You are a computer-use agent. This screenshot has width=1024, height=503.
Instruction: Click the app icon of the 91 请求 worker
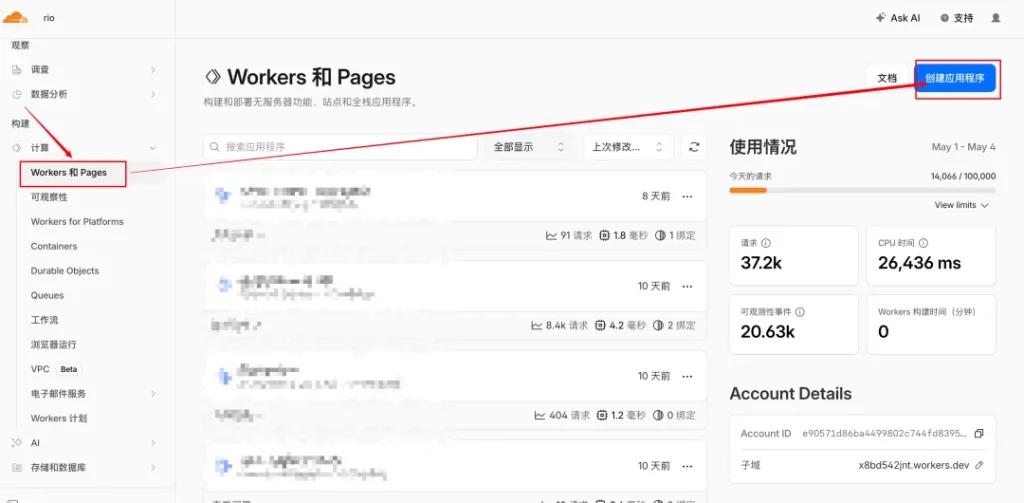click(x=223, y=195)
